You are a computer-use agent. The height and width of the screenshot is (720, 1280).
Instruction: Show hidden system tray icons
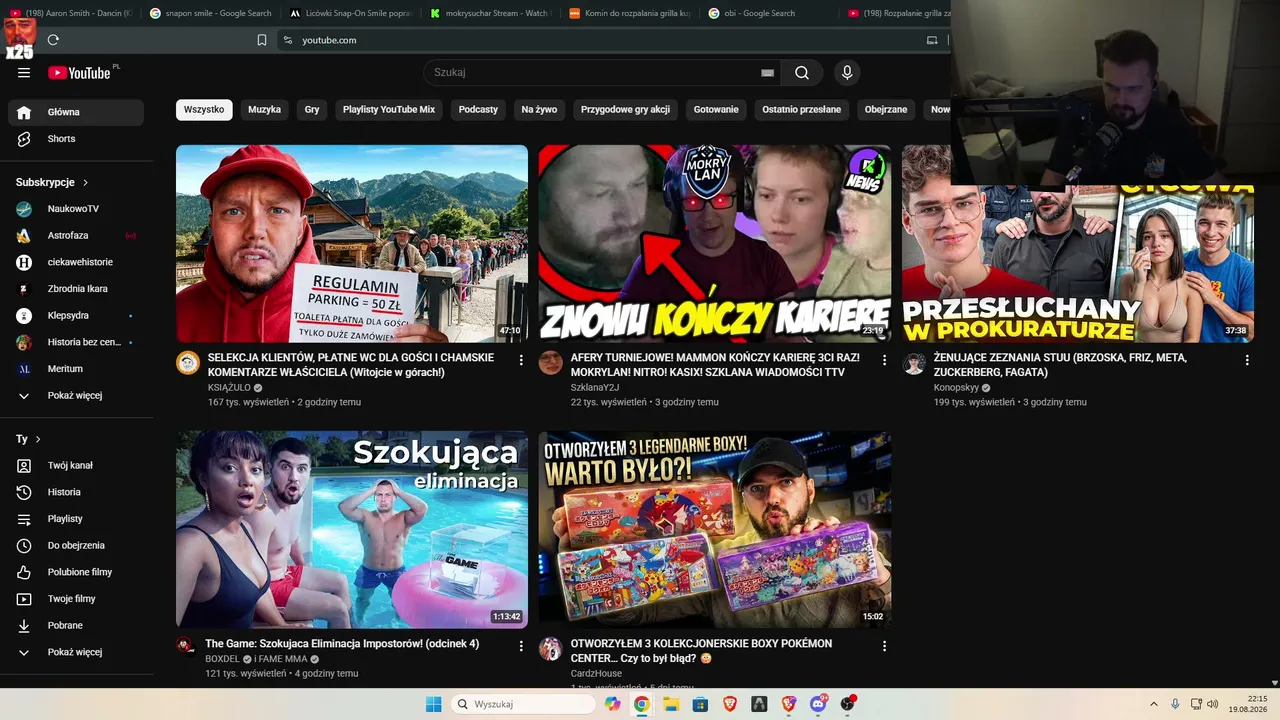pyautogui.click(x=1153, y=704)
